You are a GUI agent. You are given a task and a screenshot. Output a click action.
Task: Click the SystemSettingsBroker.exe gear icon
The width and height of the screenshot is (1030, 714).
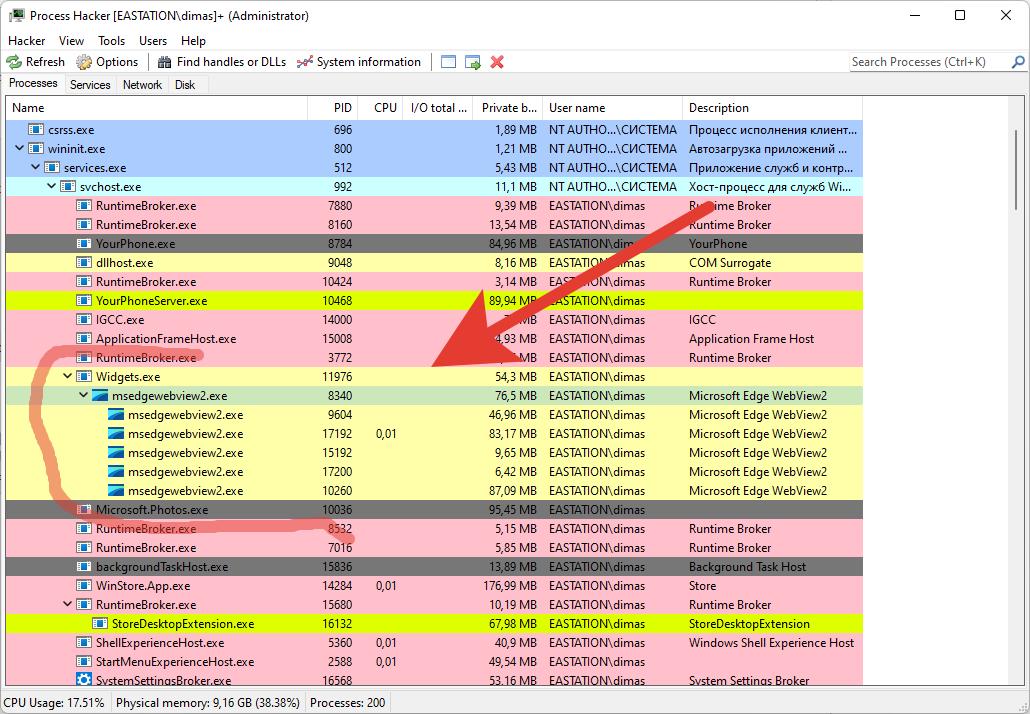tap(83, 679)
